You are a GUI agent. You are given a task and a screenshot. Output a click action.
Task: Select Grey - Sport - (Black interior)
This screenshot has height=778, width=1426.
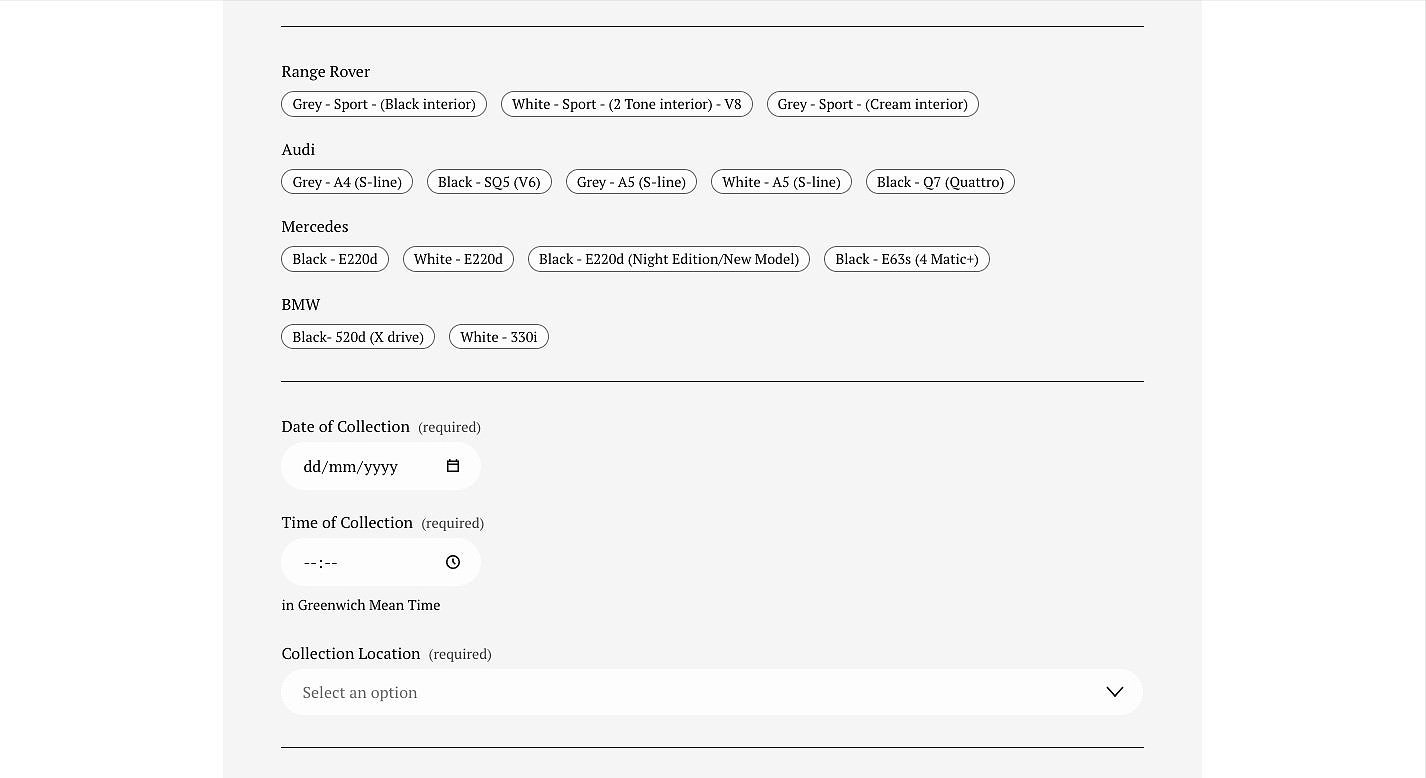[384, 104]
